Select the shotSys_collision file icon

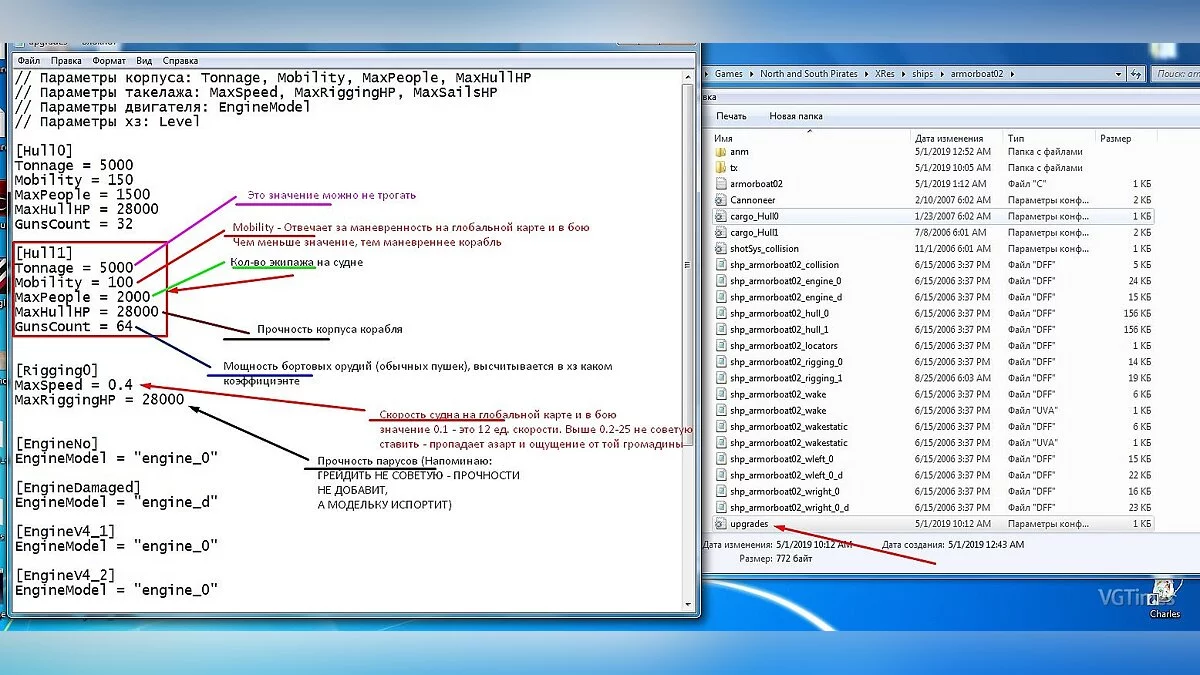coord(720,248)
